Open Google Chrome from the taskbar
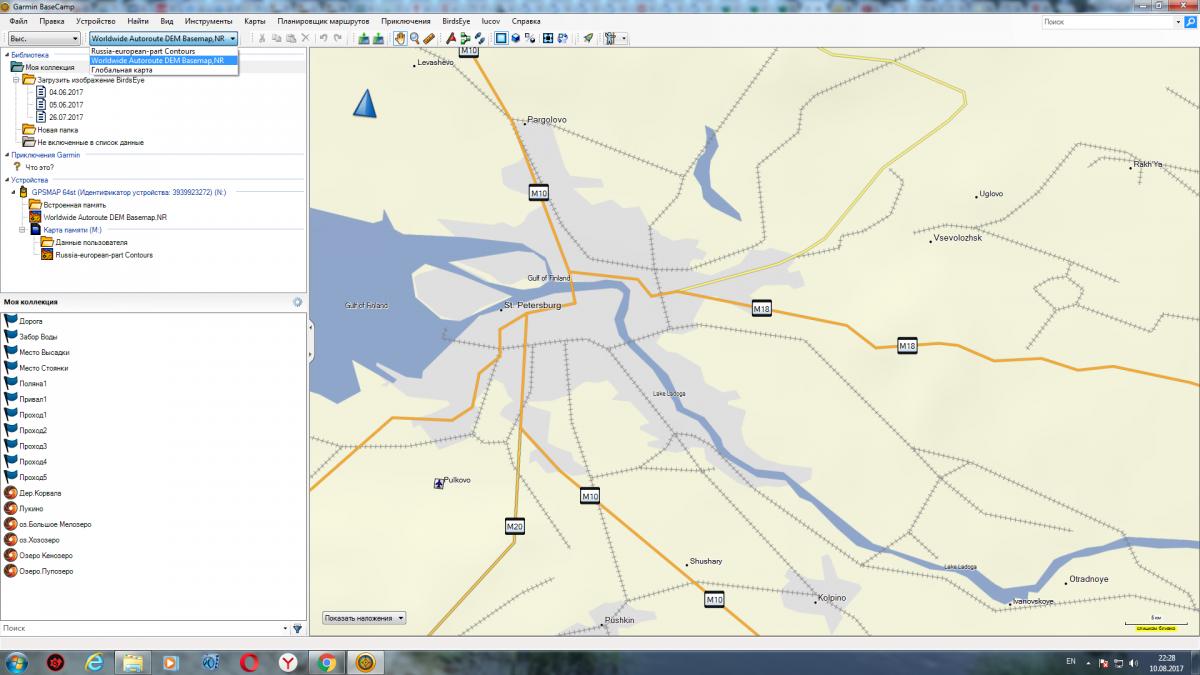 point(326,662)
